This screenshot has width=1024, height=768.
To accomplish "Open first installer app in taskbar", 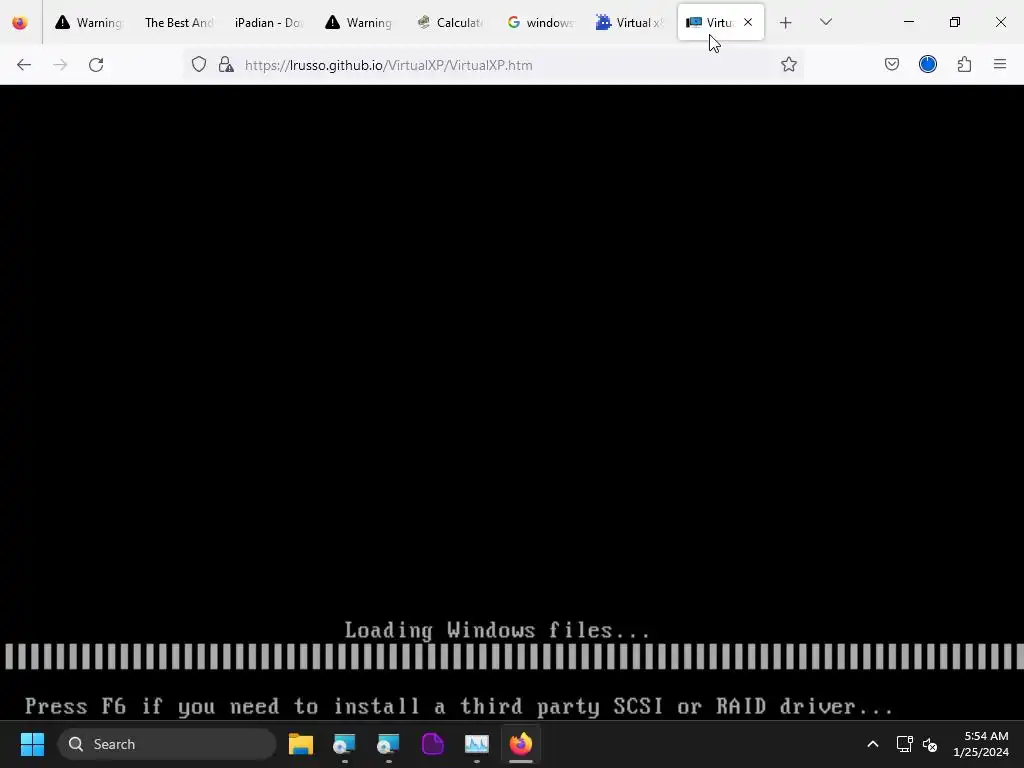I will click(344, 744).
